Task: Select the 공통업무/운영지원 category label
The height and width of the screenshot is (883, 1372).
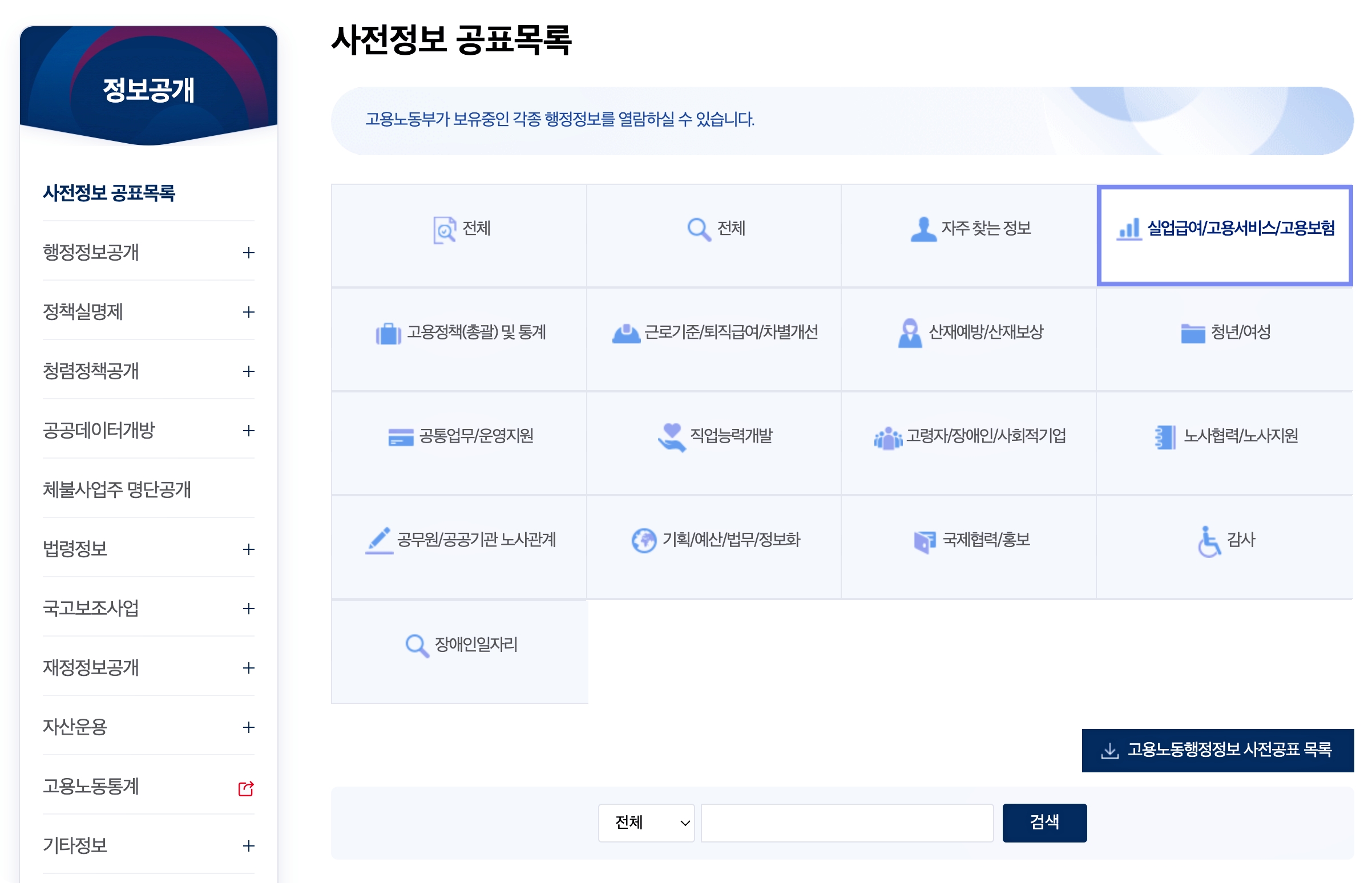Action: click(476, 436)
